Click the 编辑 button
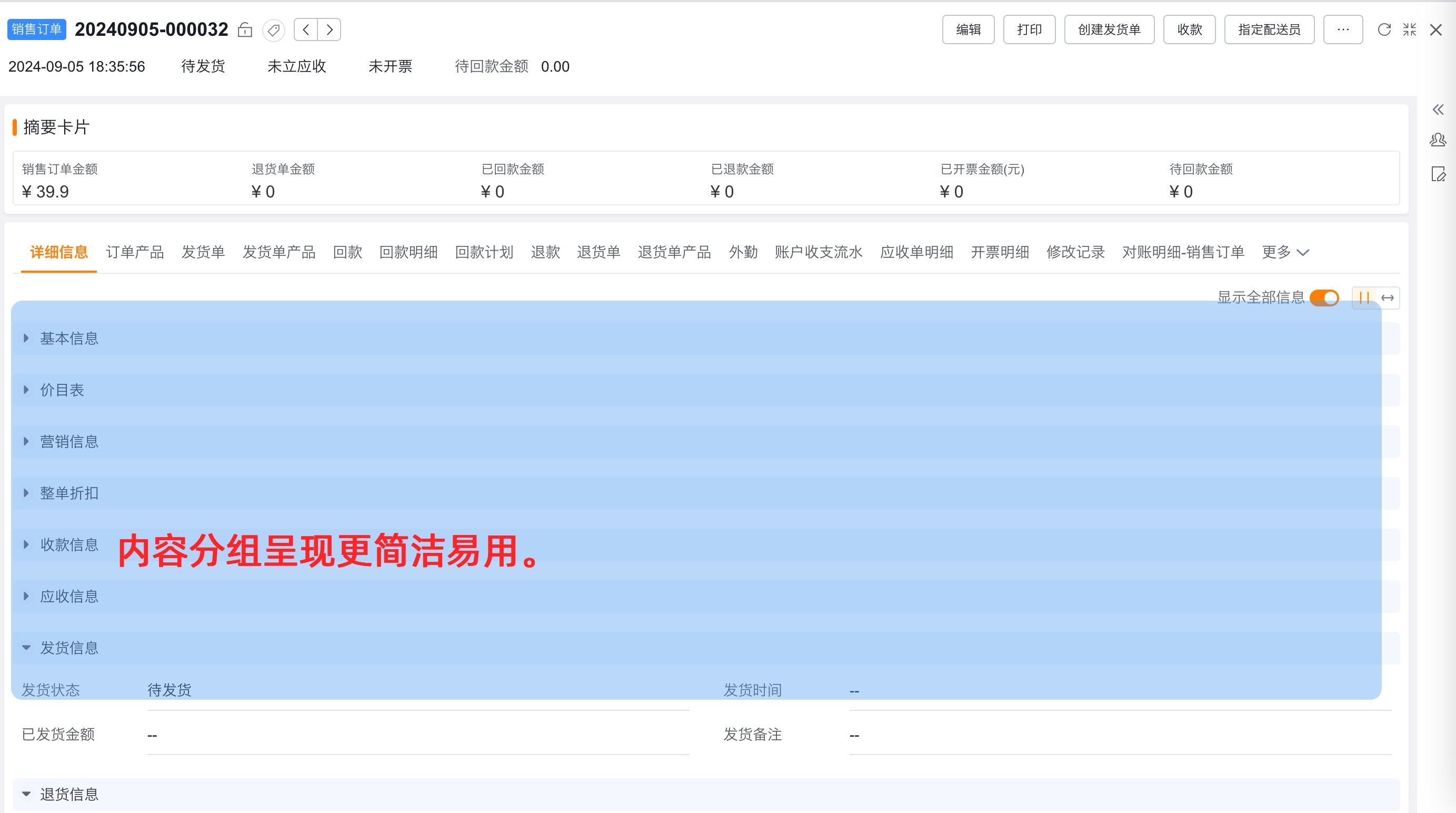 pos(968,29)
